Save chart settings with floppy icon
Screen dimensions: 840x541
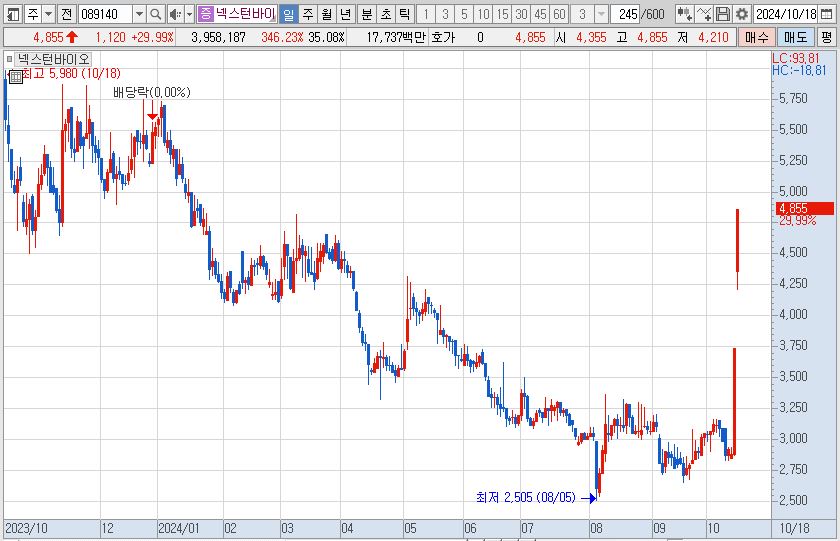(723, 14)
